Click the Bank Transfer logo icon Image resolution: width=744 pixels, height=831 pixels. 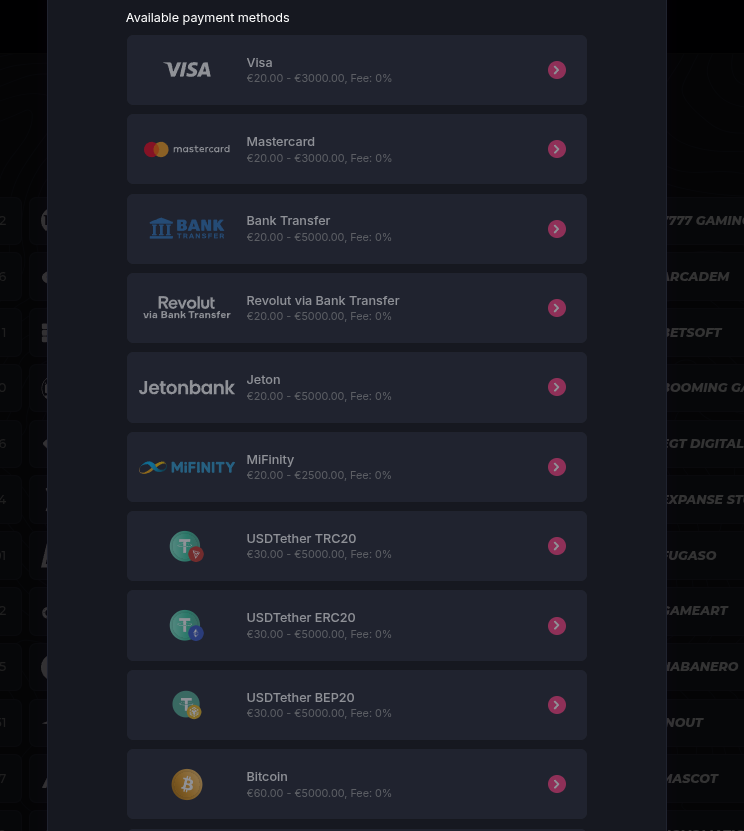pos(187,229)
